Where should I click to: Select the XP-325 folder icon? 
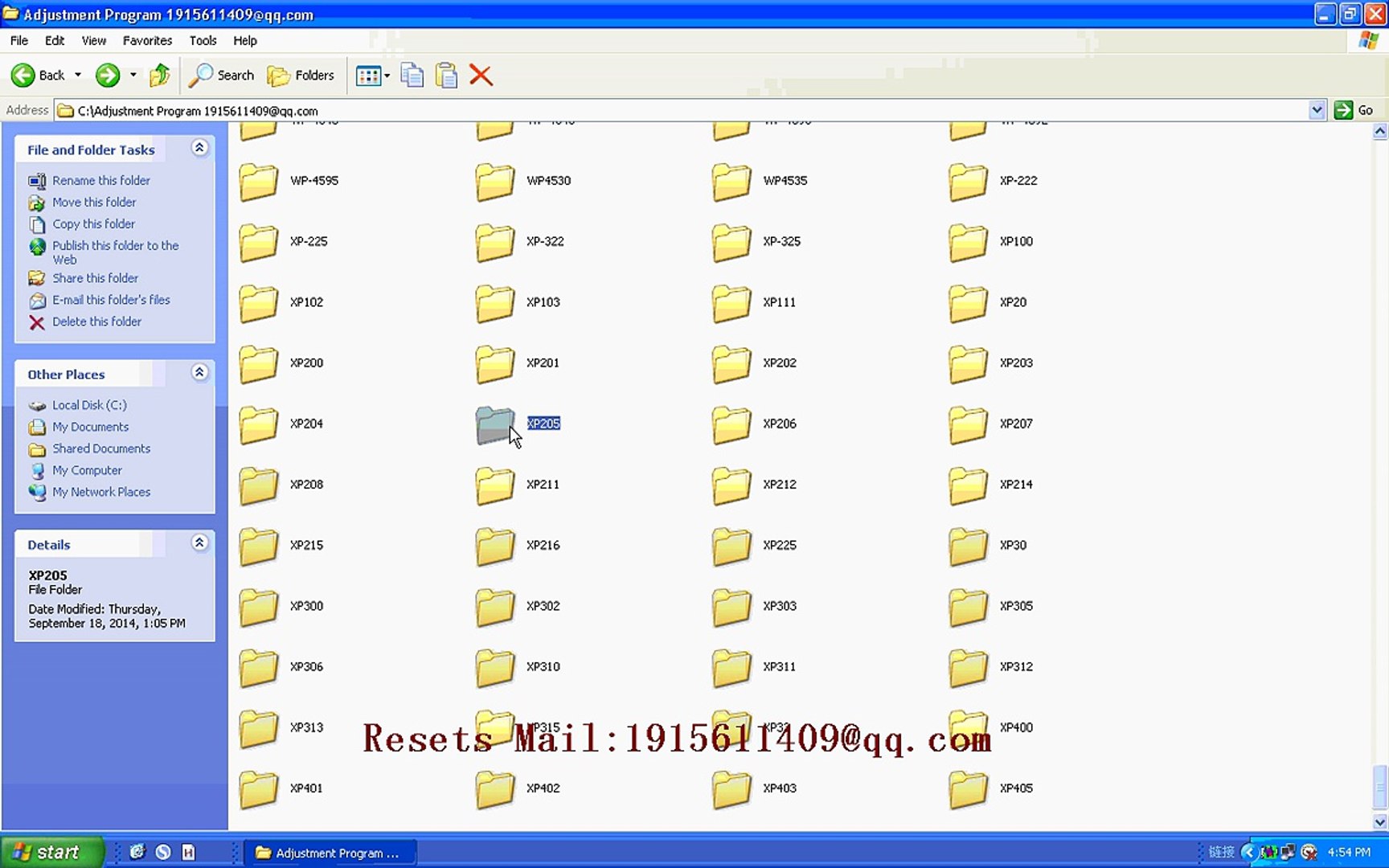click(x=731, y=243)
